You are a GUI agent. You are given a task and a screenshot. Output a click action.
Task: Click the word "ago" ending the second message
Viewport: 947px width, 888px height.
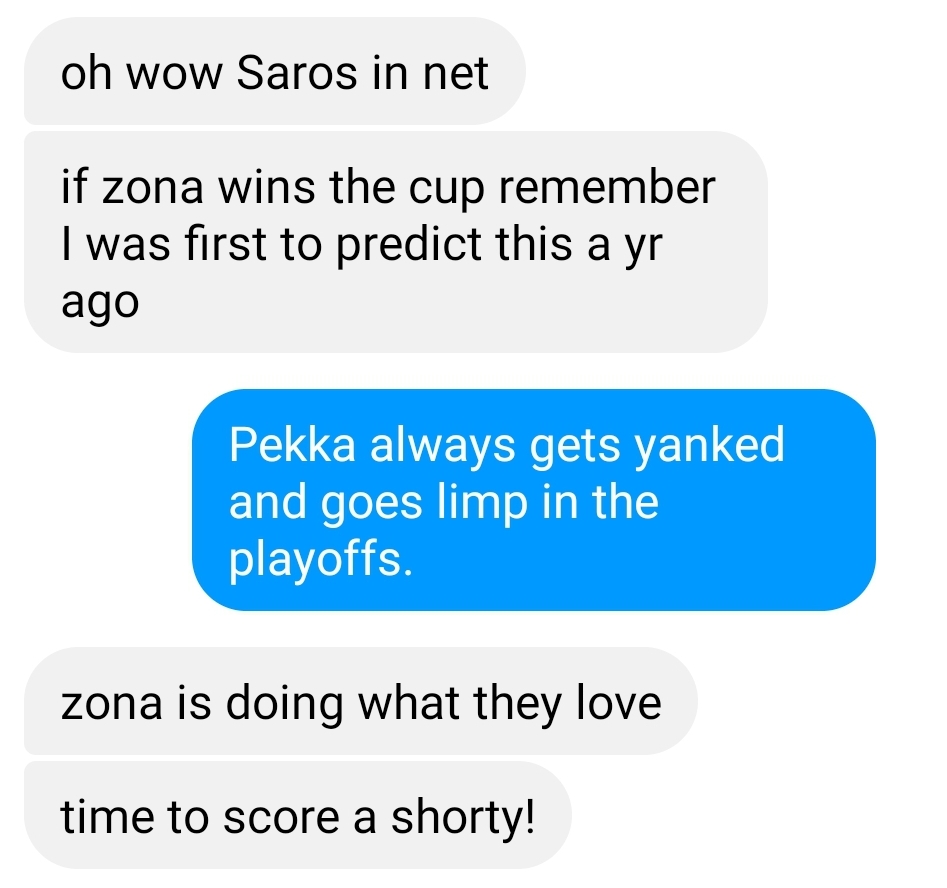(x=100, y=304)
